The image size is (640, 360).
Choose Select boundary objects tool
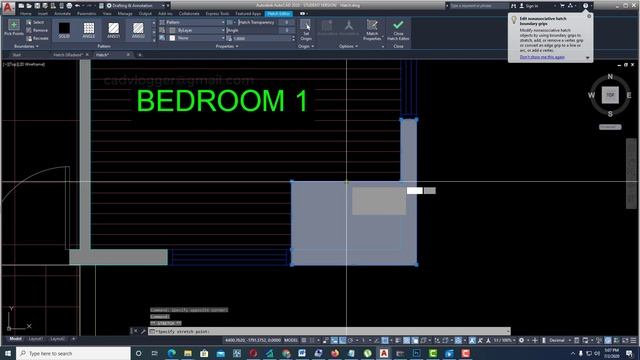point(36,22)
